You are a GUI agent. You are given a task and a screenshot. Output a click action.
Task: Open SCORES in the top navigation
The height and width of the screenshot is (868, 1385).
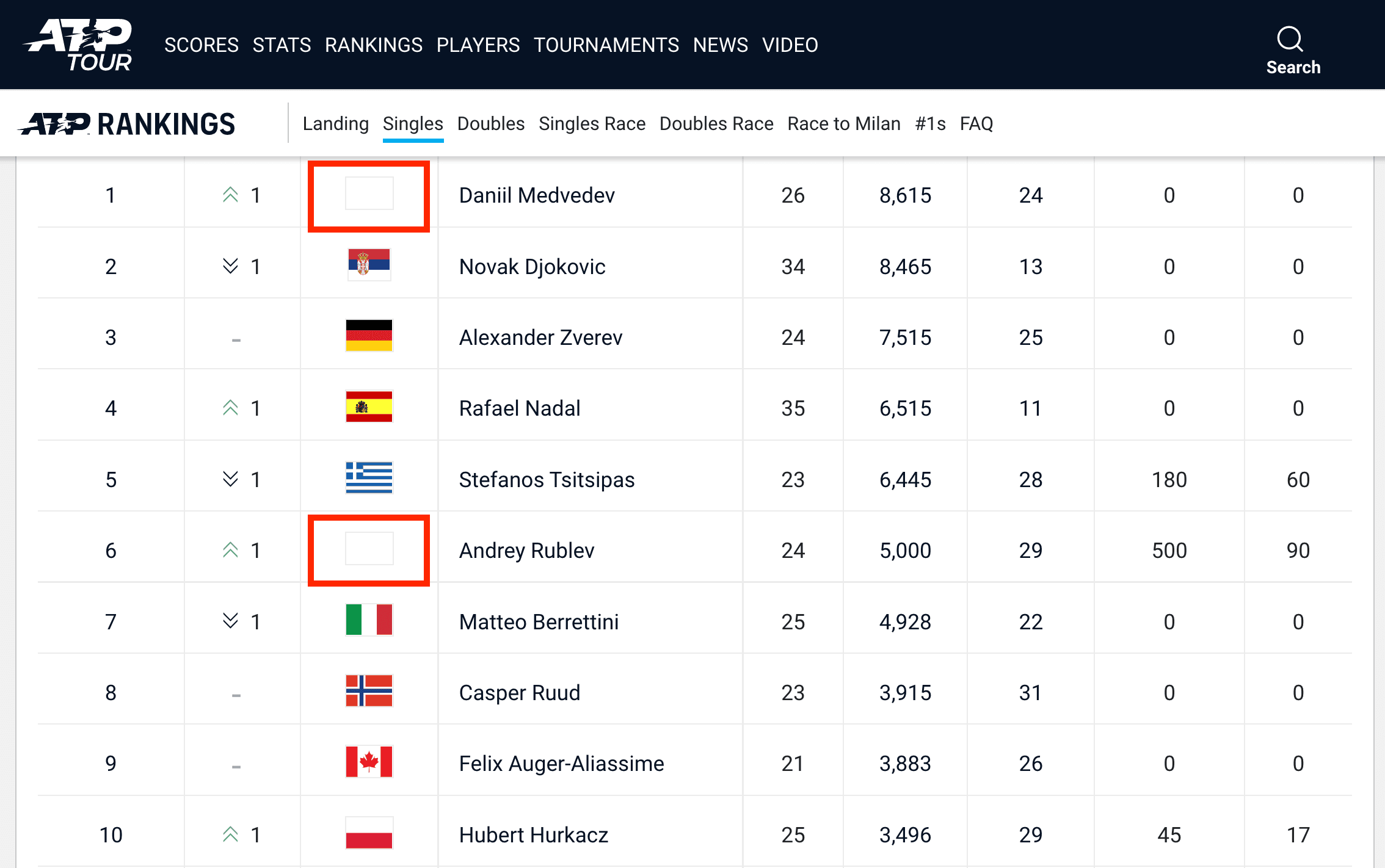click(202, 45)
